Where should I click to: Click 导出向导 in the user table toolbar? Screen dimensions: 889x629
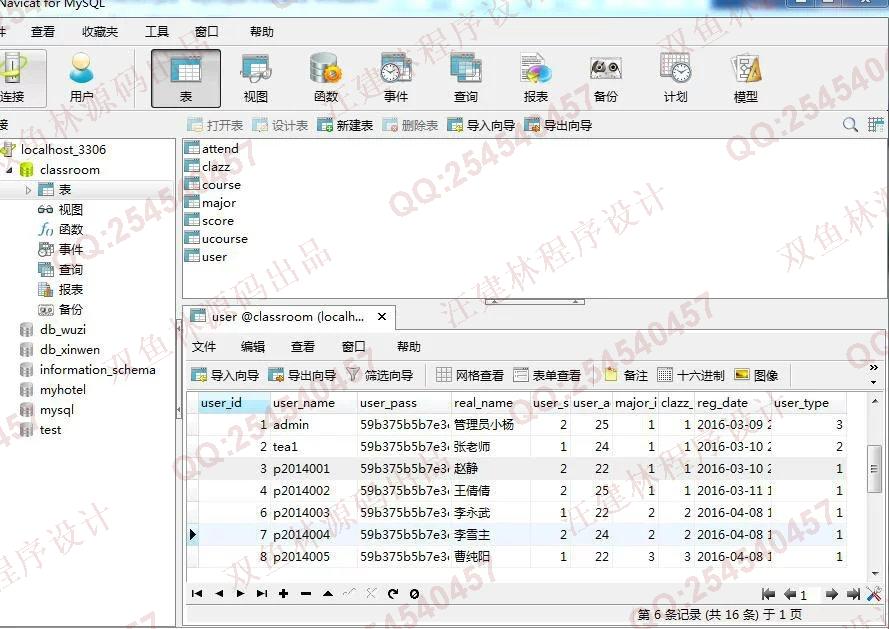tap(302, 375)
